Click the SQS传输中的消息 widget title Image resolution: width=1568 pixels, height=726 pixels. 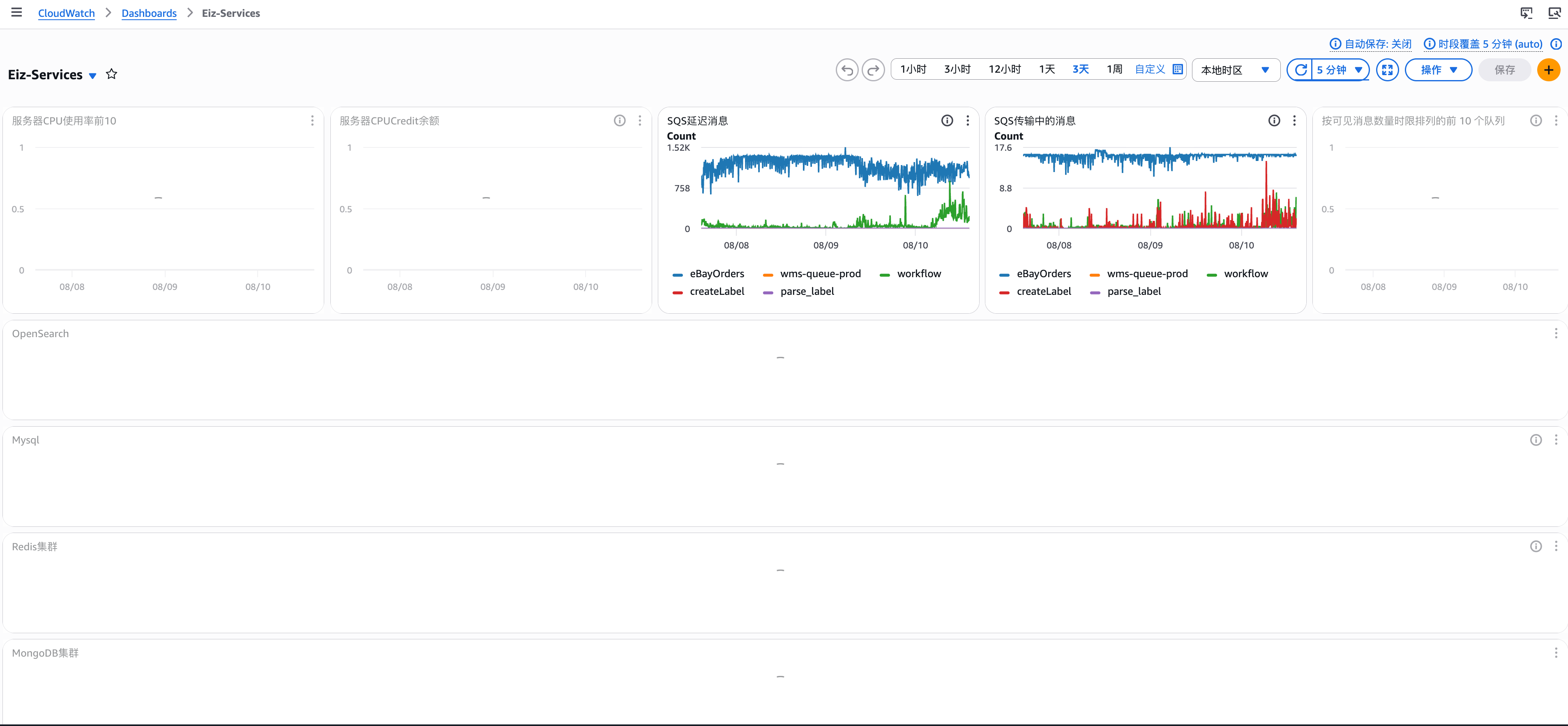coord(1035,120)
